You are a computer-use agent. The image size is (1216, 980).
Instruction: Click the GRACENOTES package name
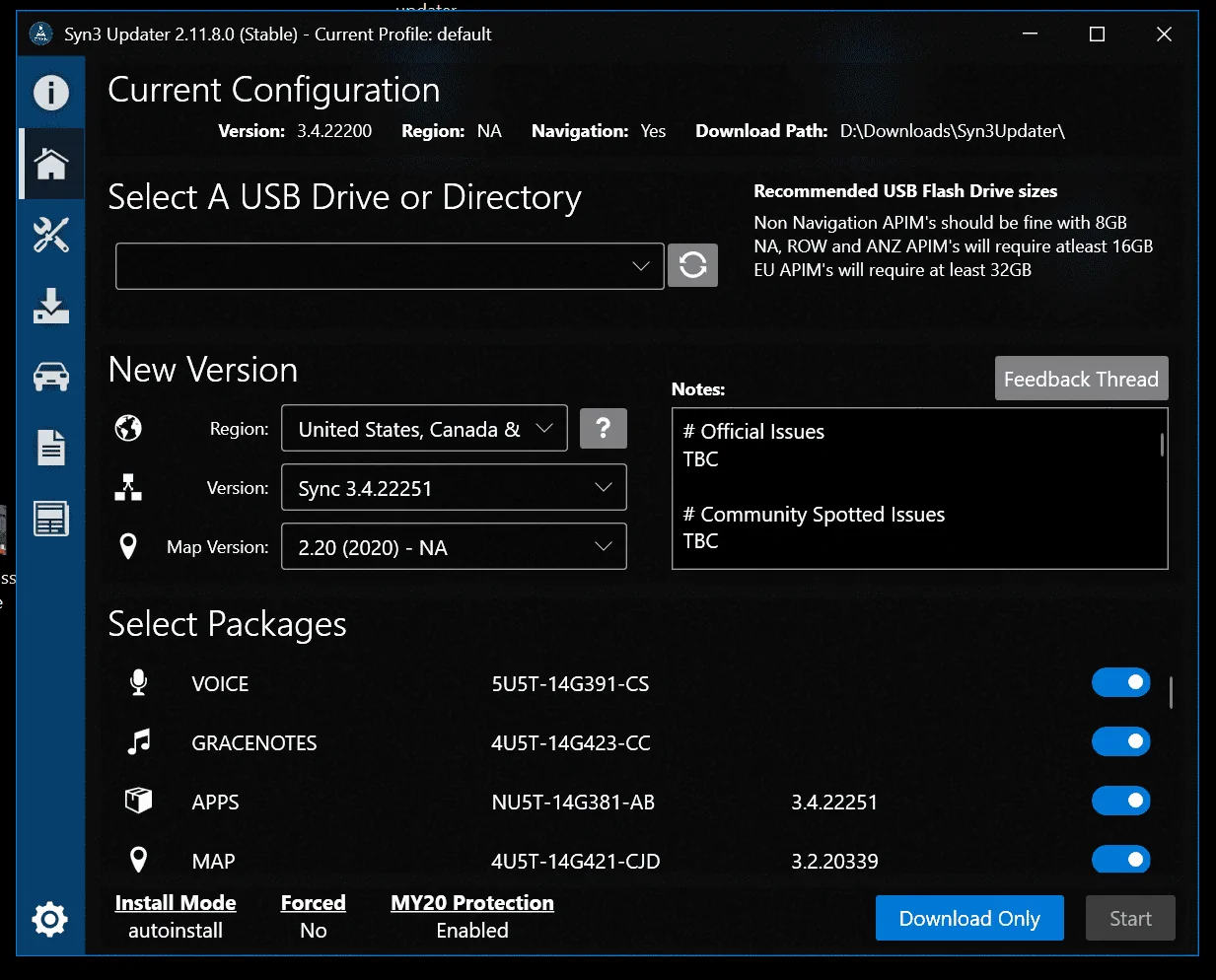coord(254,743)
